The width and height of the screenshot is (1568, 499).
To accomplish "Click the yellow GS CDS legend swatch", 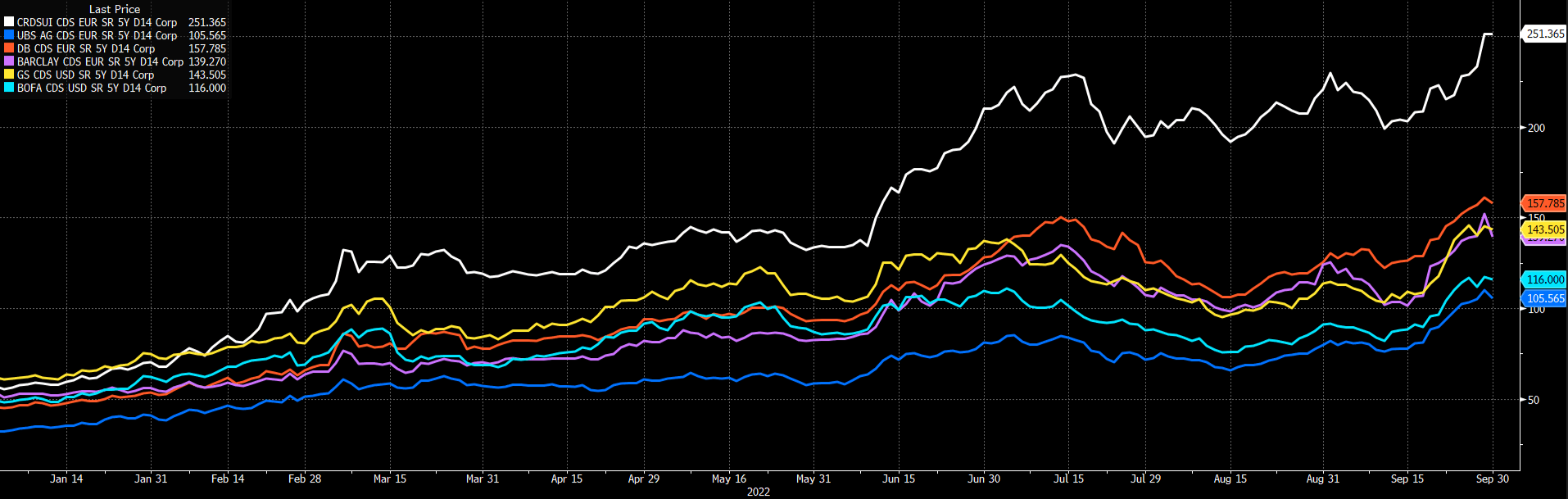I will [x=9, y=75].
